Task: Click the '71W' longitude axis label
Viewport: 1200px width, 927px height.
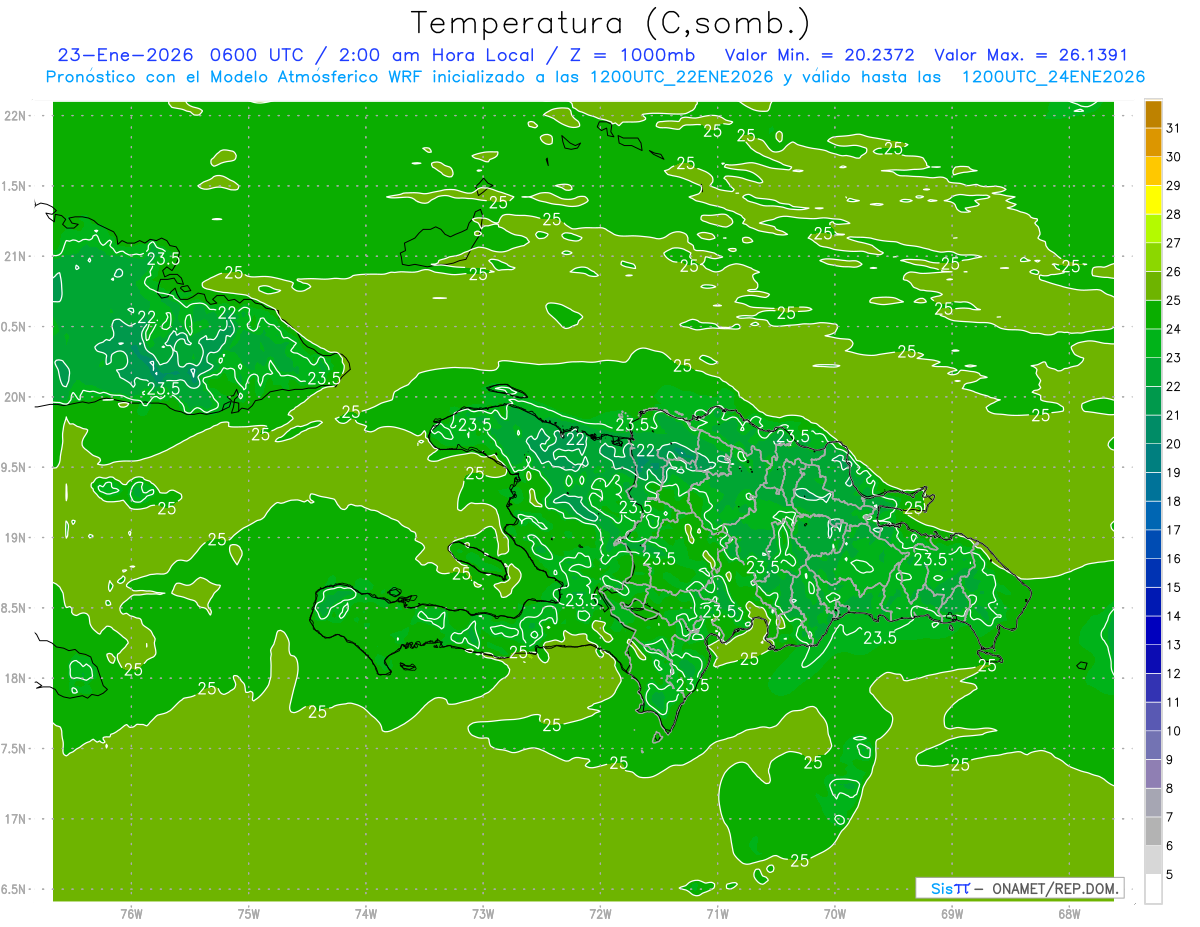Action: (717, 914)
